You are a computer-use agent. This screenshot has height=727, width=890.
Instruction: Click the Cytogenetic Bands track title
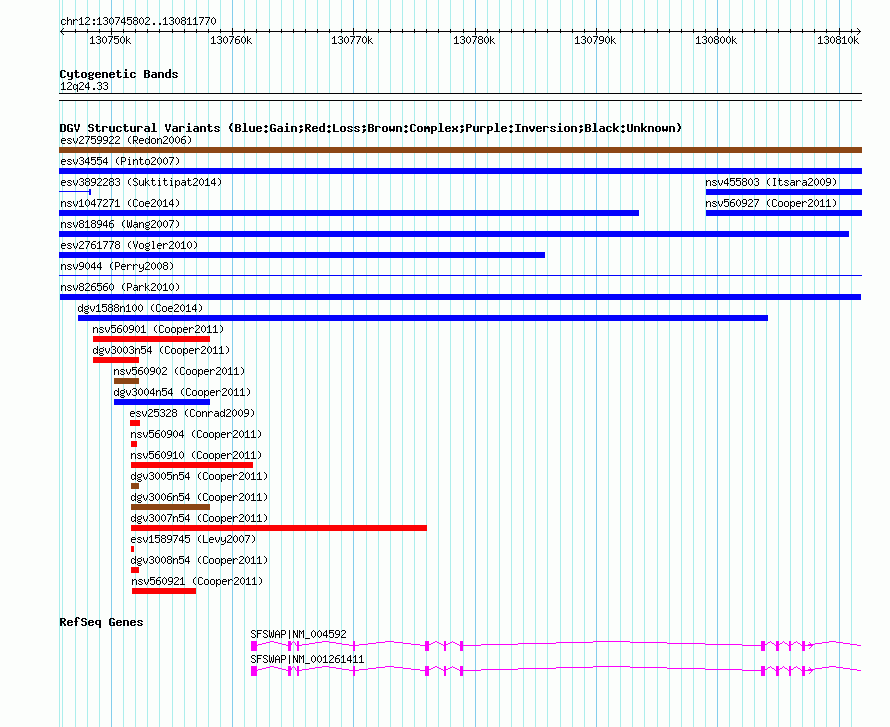[119, 74]
